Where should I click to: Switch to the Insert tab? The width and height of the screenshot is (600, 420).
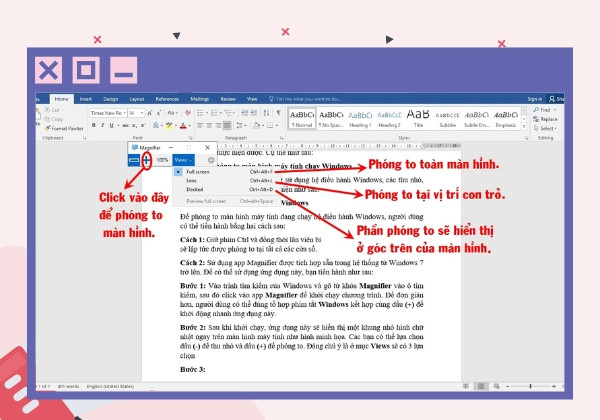tap(86, 99)
